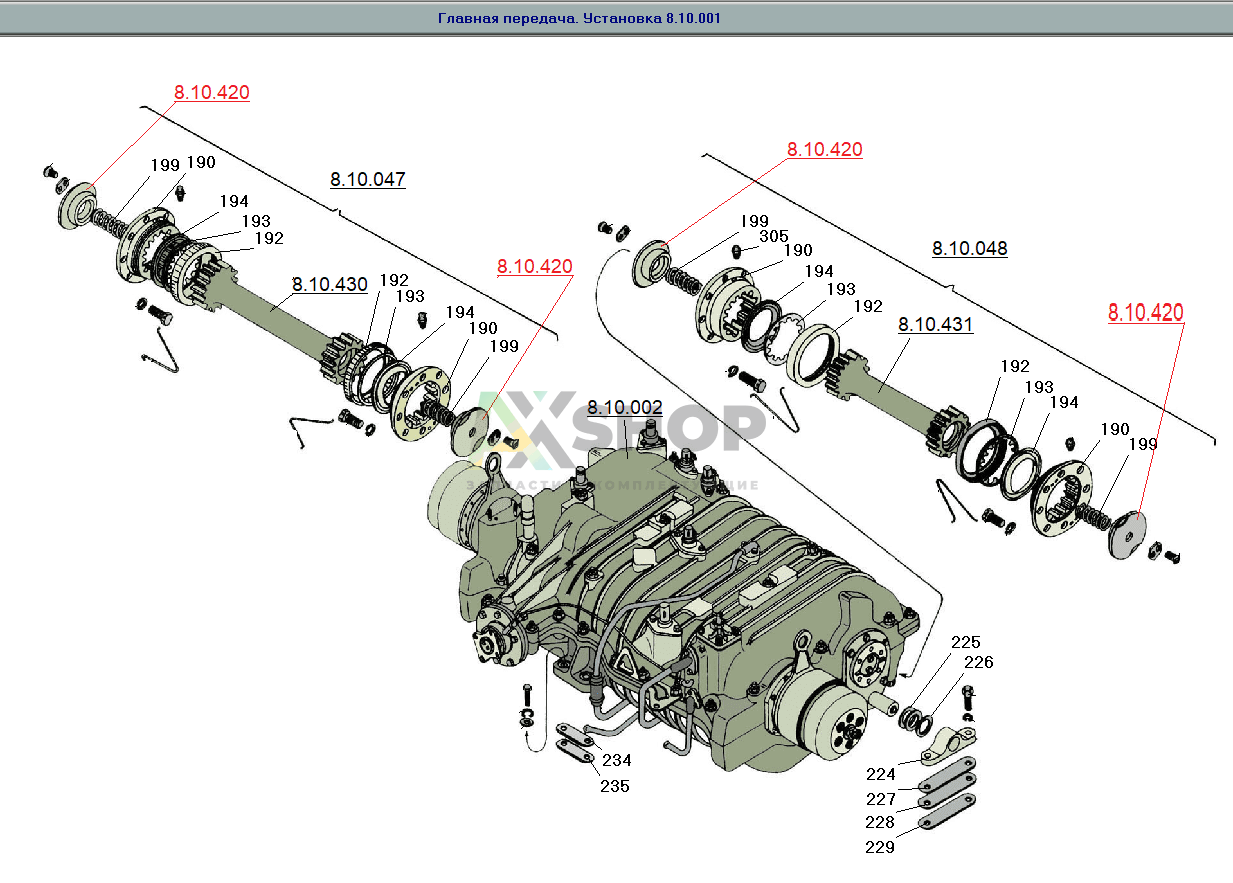Choose part number 229 label

[881, 847]
